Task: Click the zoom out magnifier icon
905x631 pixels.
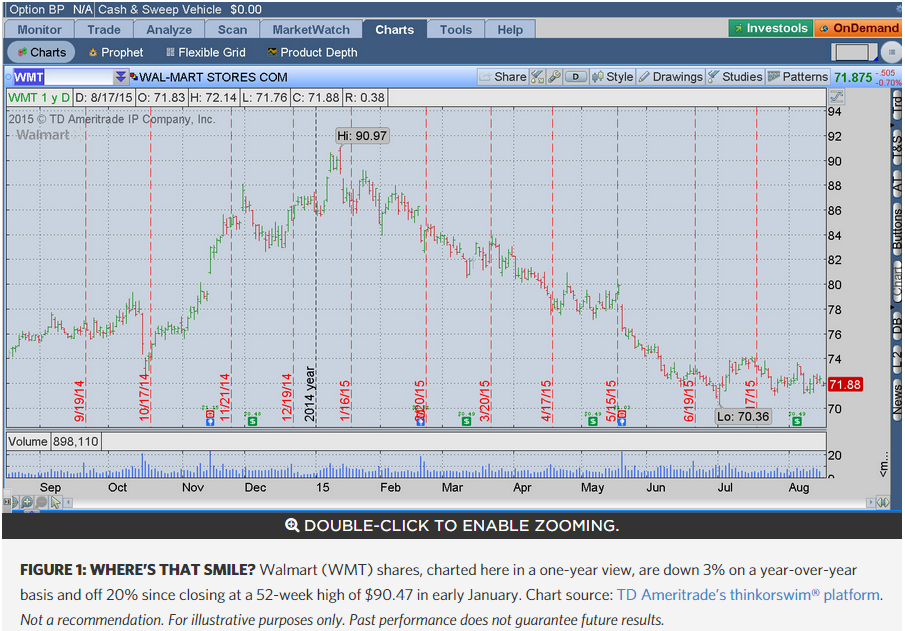Action: [x=41, y=503]
